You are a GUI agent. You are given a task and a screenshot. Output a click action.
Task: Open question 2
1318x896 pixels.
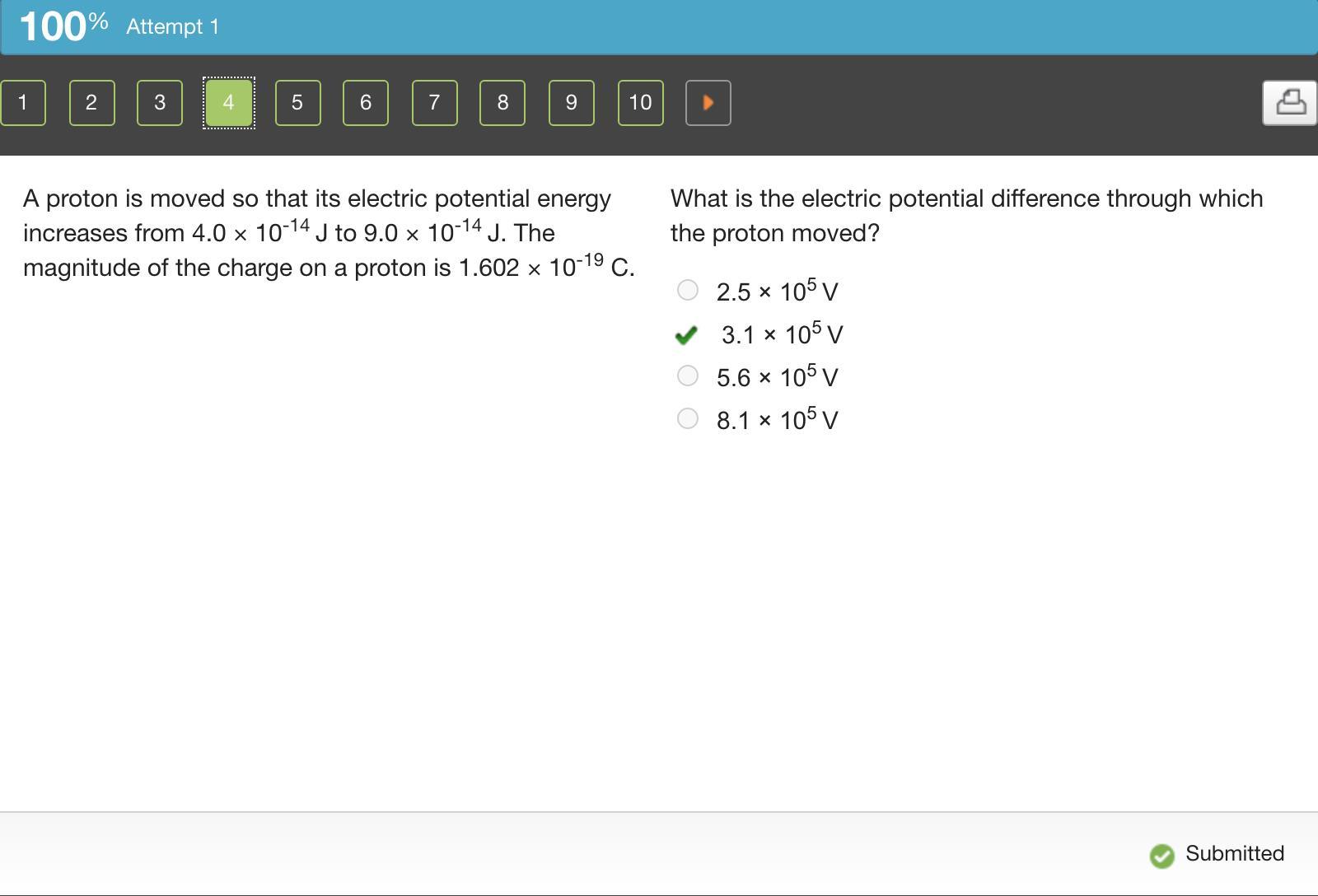tap(91, 103)
